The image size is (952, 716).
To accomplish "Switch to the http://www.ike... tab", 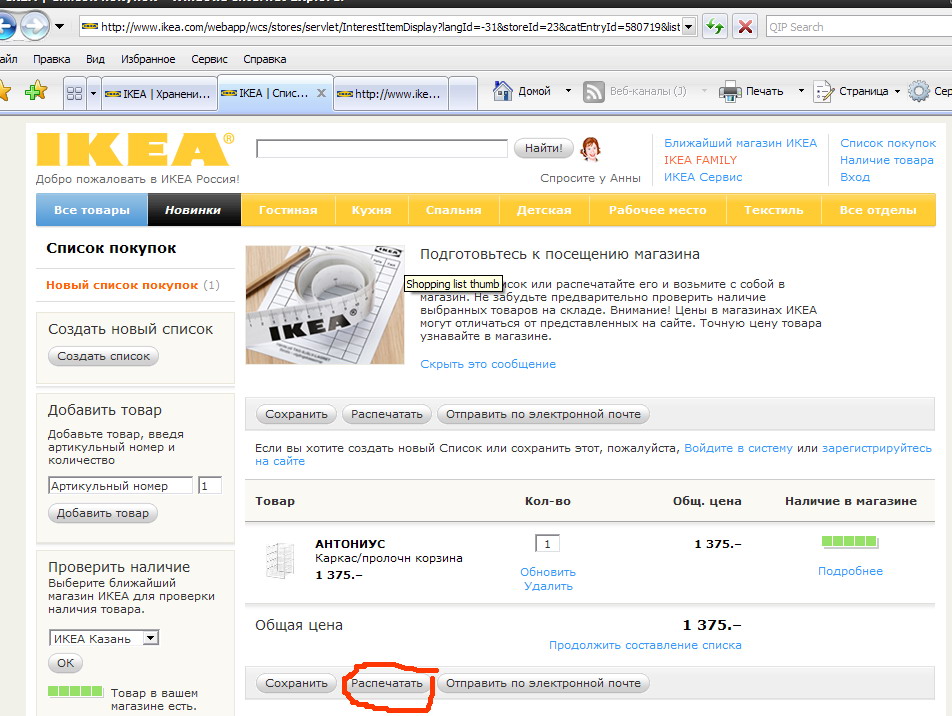I will (391, 94).
